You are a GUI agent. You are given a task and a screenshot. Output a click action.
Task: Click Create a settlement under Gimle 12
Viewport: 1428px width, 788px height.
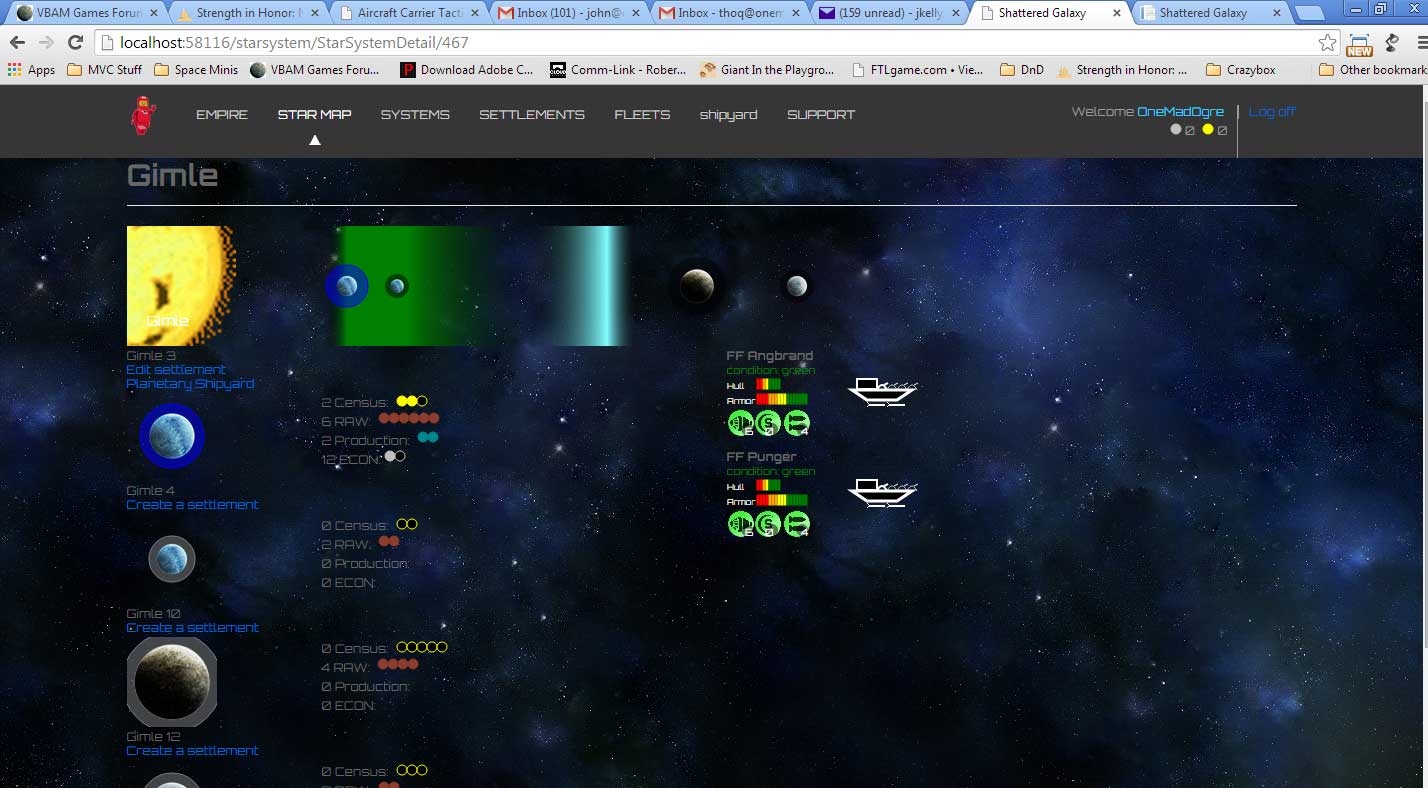(192, 751)
